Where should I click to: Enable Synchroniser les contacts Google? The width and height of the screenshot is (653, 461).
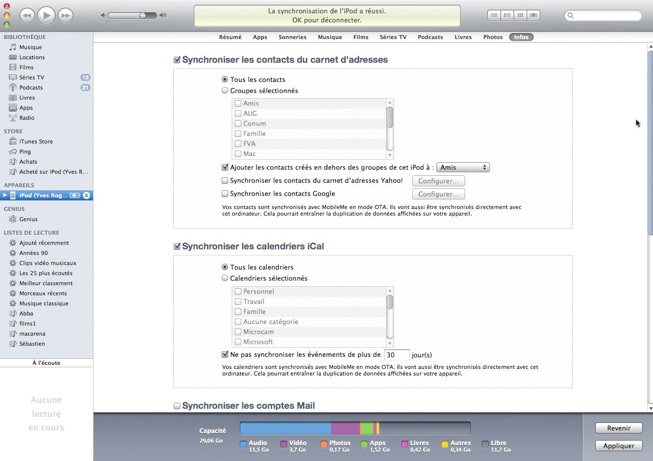[225, 194]
